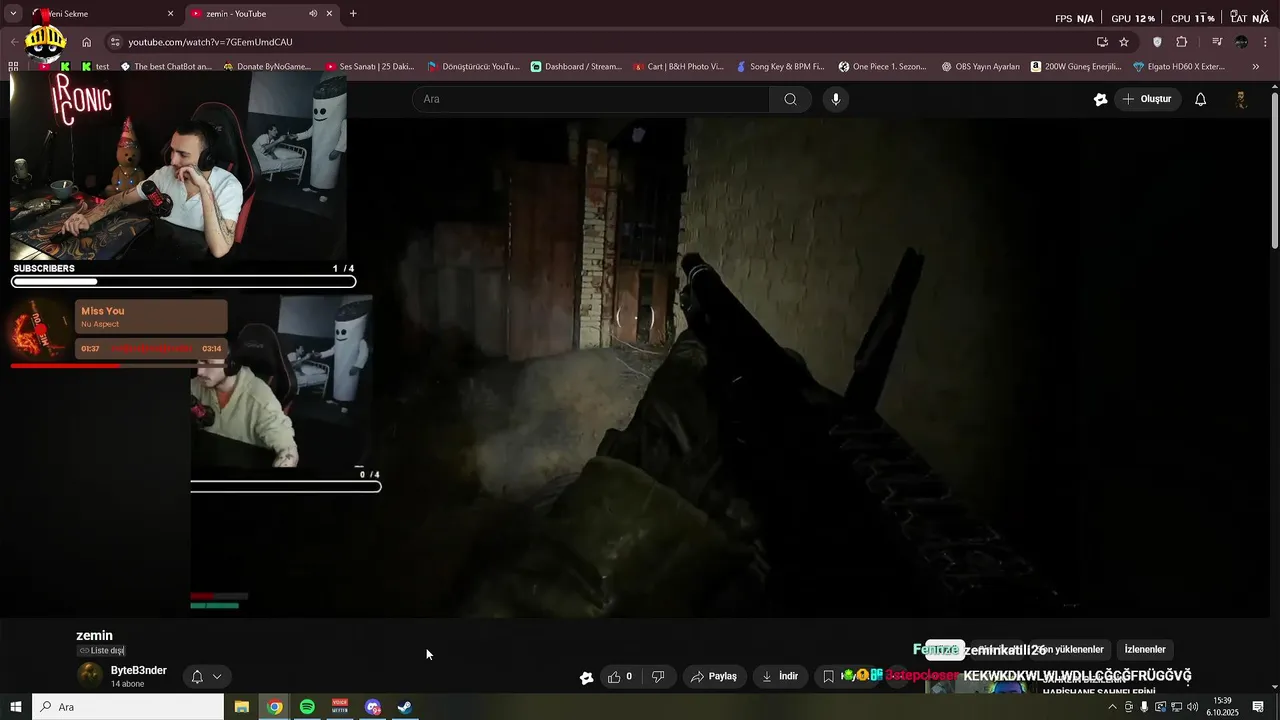1280x720 pixels.
Task: Open 'The best ChatBot' bookmark
Action: (166, 67)
